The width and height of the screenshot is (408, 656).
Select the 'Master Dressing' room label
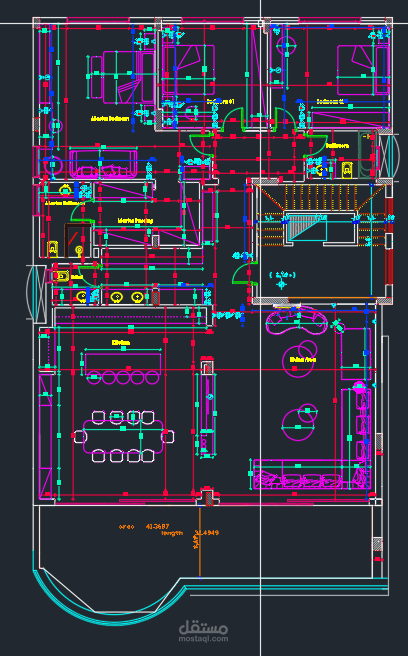pos(135,220)
